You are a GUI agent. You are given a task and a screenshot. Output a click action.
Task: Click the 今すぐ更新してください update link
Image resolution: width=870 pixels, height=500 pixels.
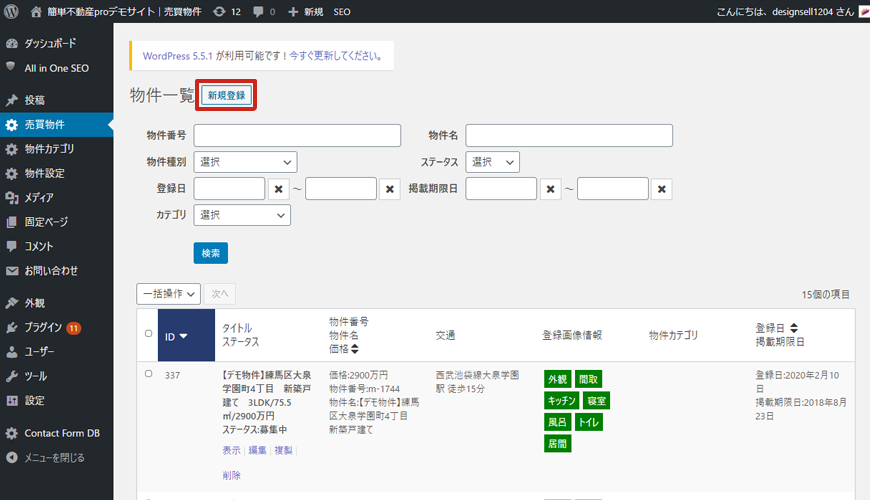tap(335, 56)
